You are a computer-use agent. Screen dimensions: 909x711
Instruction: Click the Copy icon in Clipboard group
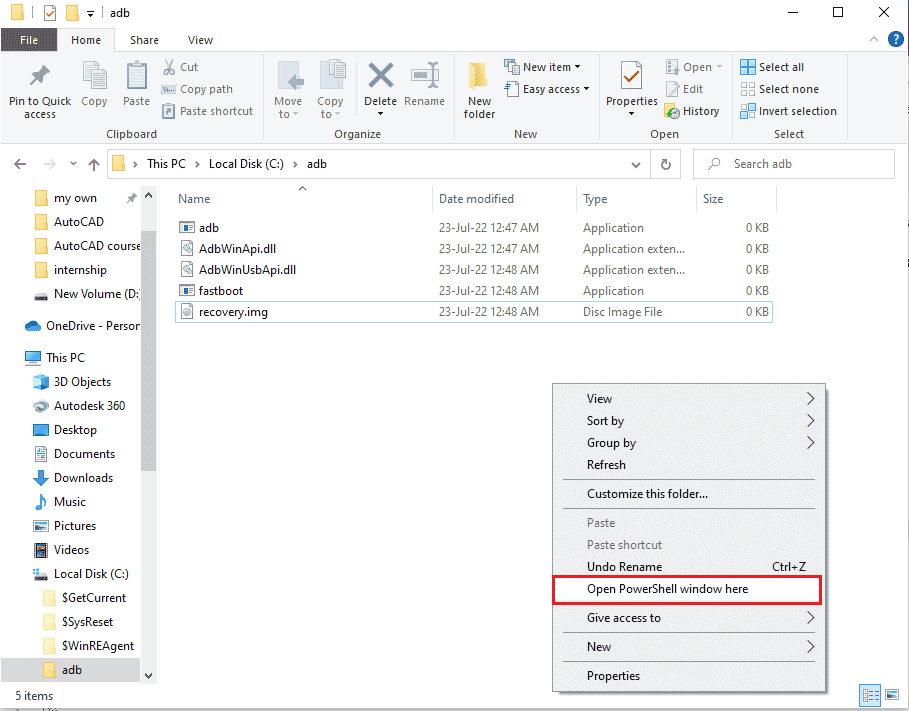tap(94, 77)
